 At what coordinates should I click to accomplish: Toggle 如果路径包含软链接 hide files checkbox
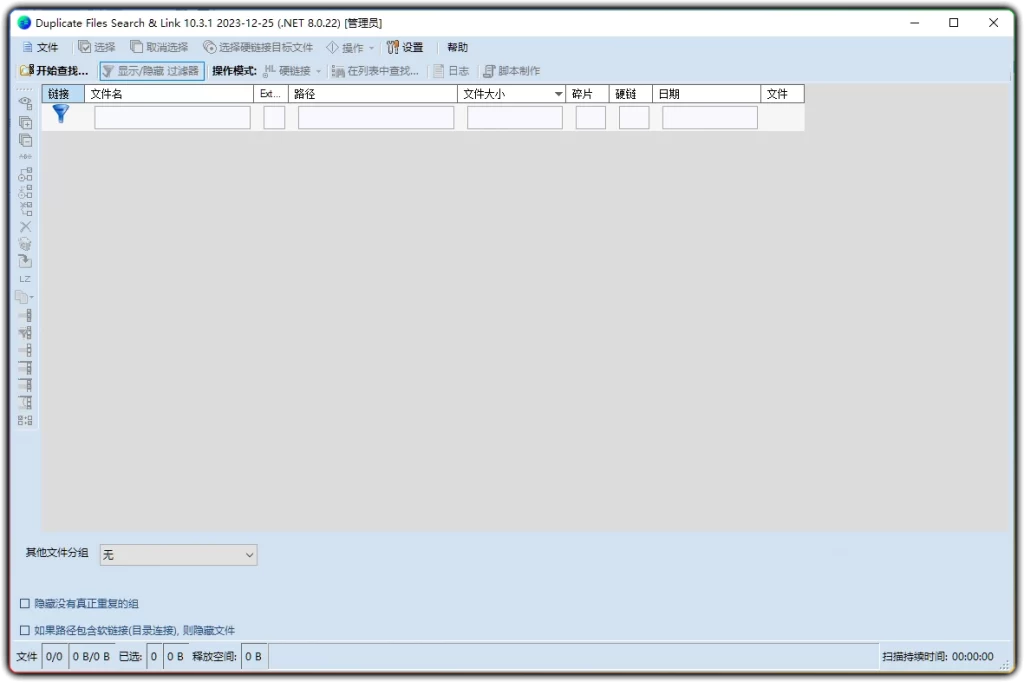(25, 630)
